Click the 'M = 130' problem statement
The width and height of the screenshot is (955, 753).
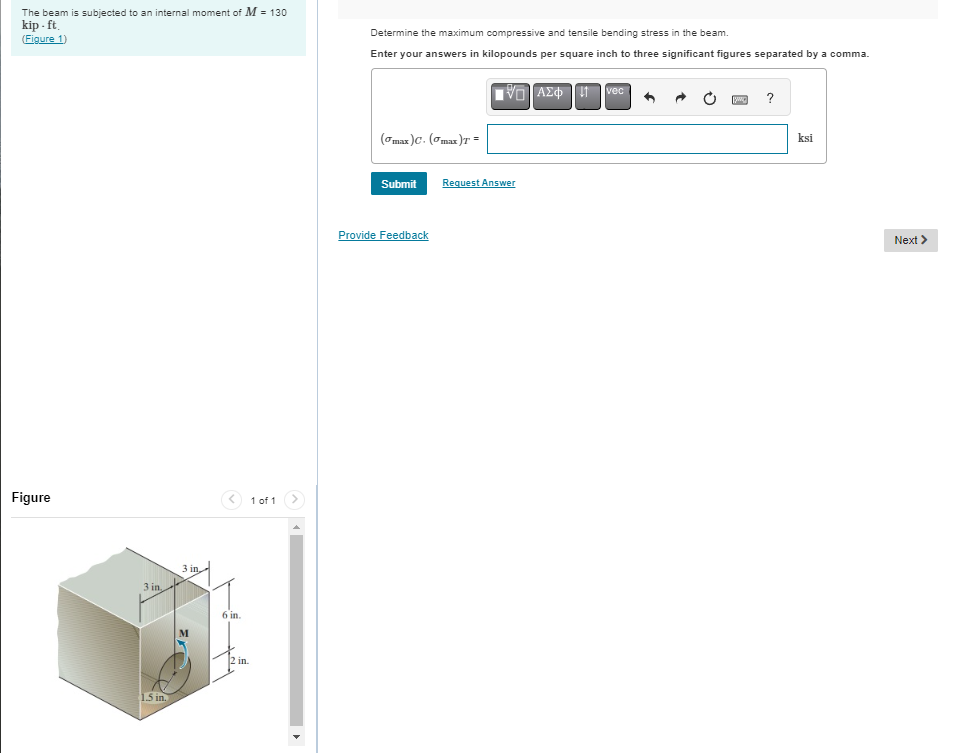(154, 18)
